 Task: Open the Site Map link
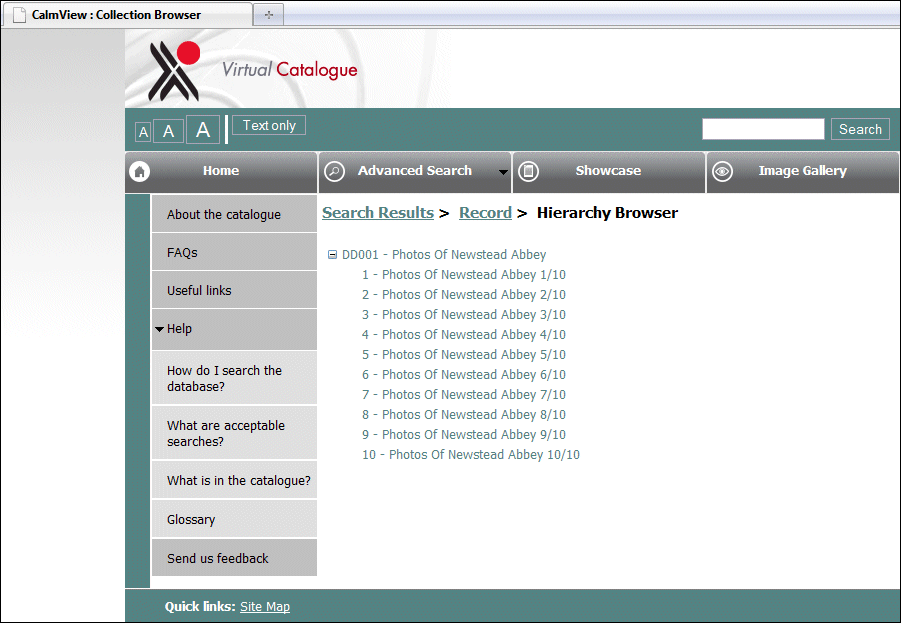[265, 606]
